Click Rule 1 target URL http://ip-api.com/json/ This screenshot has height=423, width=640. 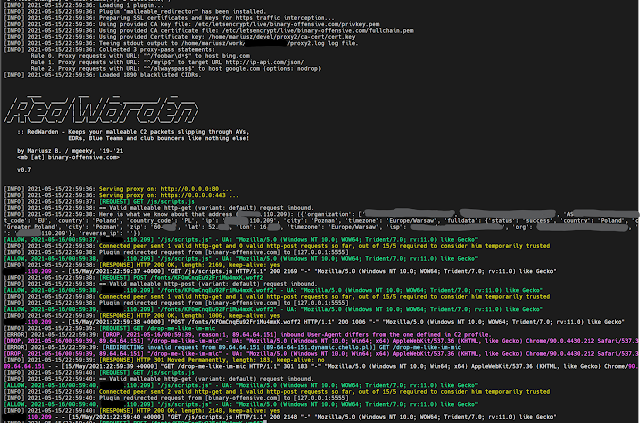click(264, 62)
